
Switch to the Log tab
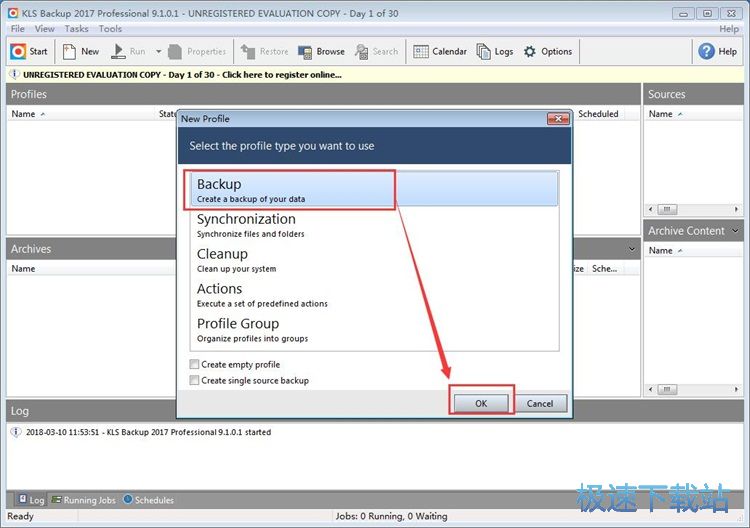(x=32, y=500)
